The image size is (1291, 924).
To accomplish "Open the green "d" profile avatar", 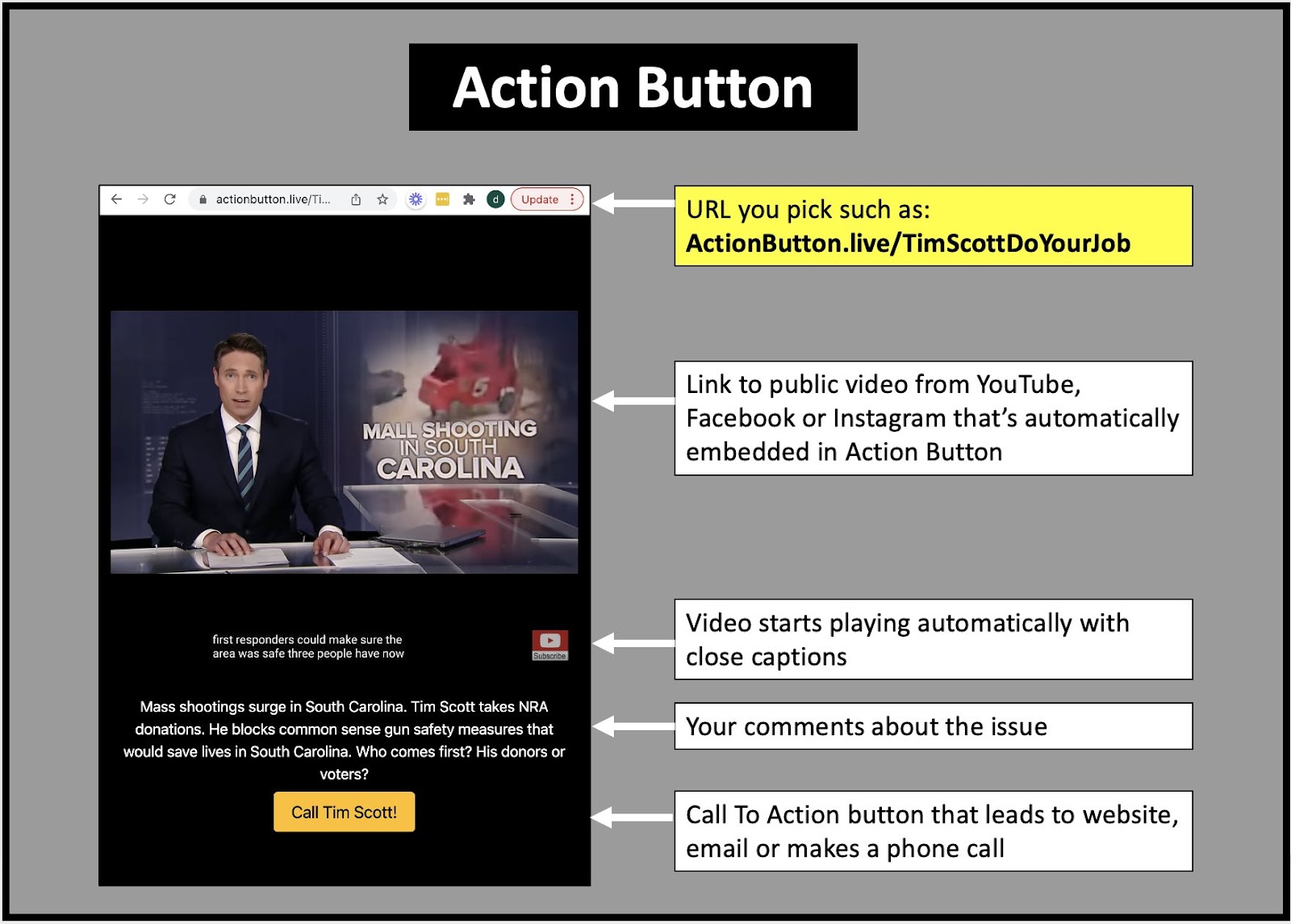I will (495, 199).
